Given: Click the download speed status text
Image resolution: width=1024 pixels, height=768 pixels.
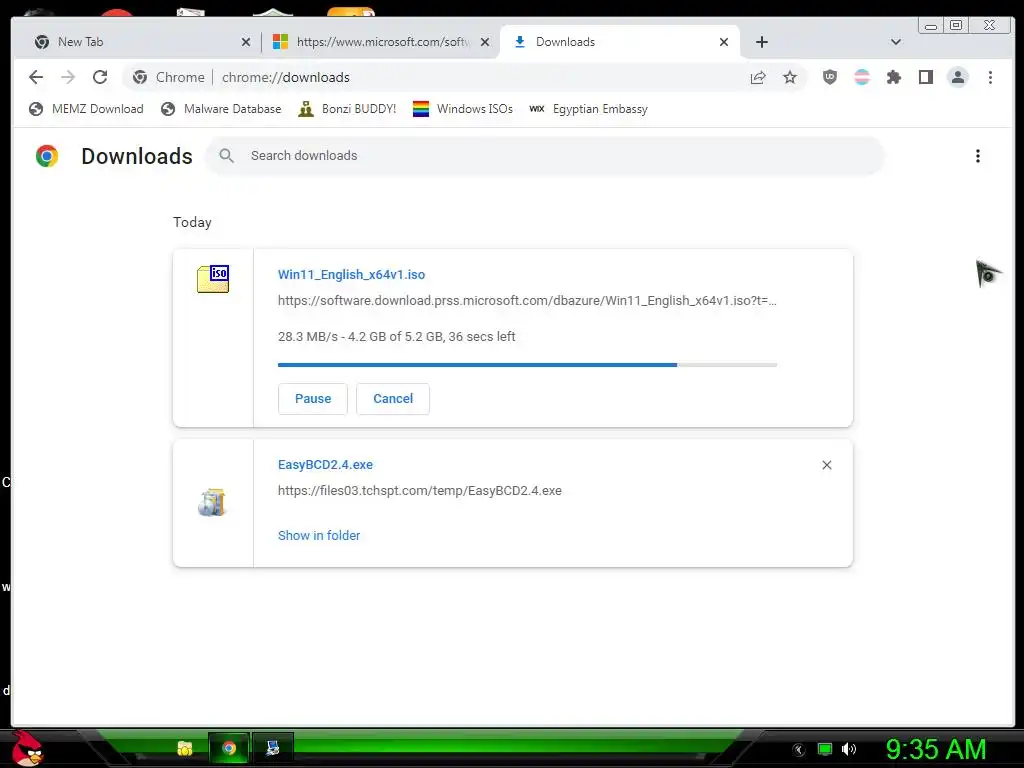Looking at the screenshot, I should coord(396,336).
